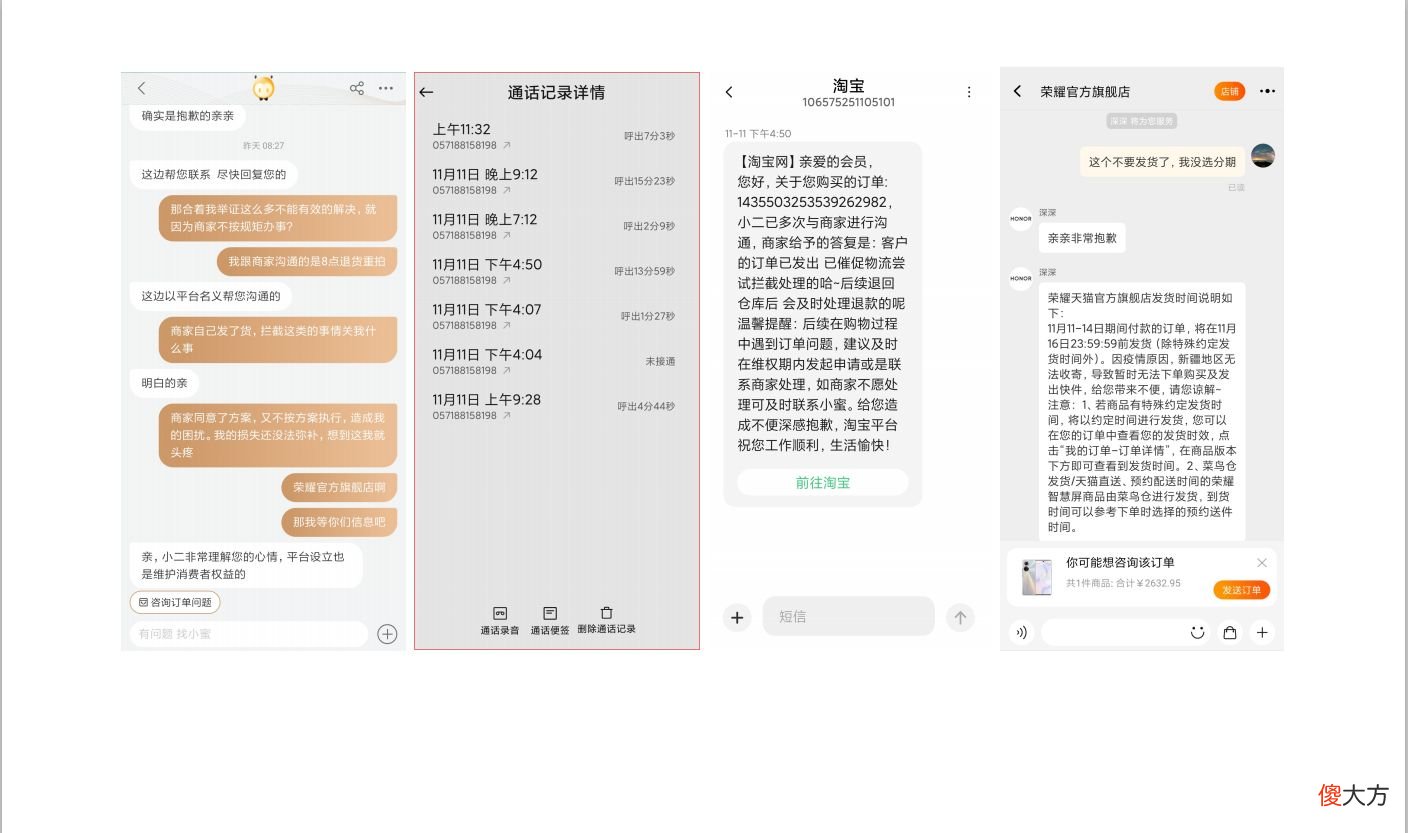Tap the 咨询订单问题 chip

tap(175, 602)
